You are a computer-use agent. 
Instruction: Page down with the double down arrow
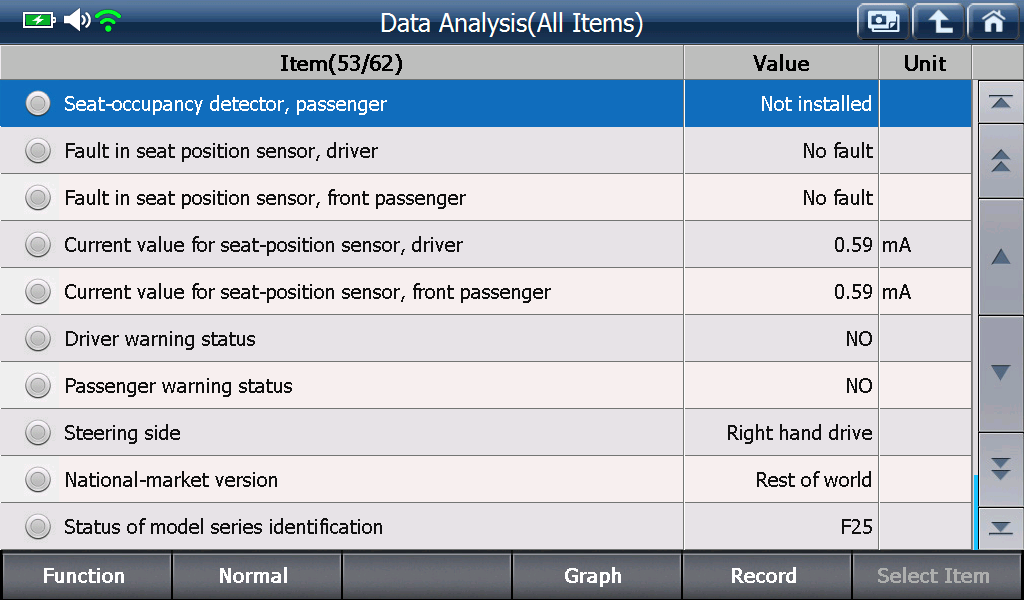[1000, 469]
